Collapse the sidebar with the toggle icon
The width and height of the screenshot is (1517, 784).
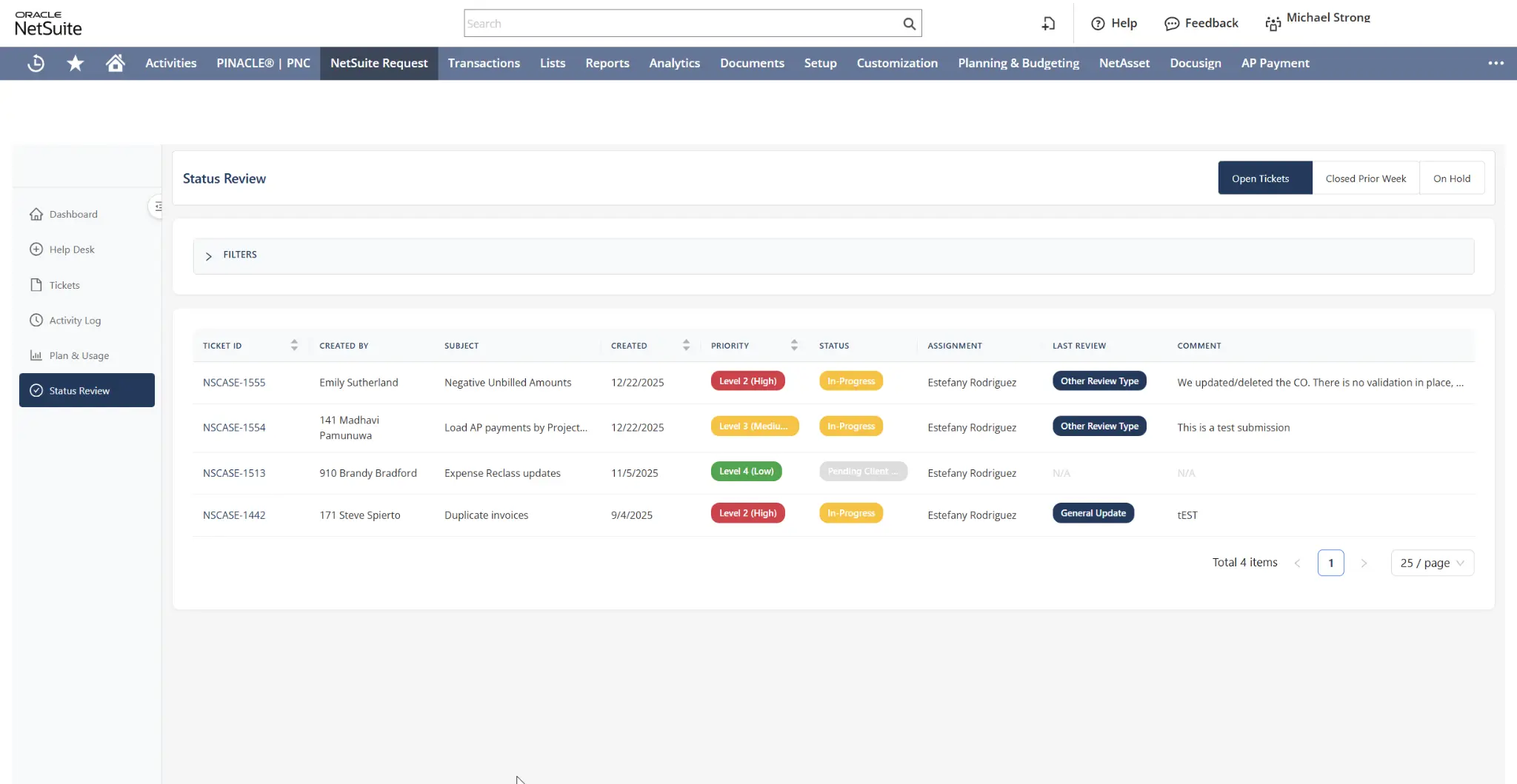[157, 207]
